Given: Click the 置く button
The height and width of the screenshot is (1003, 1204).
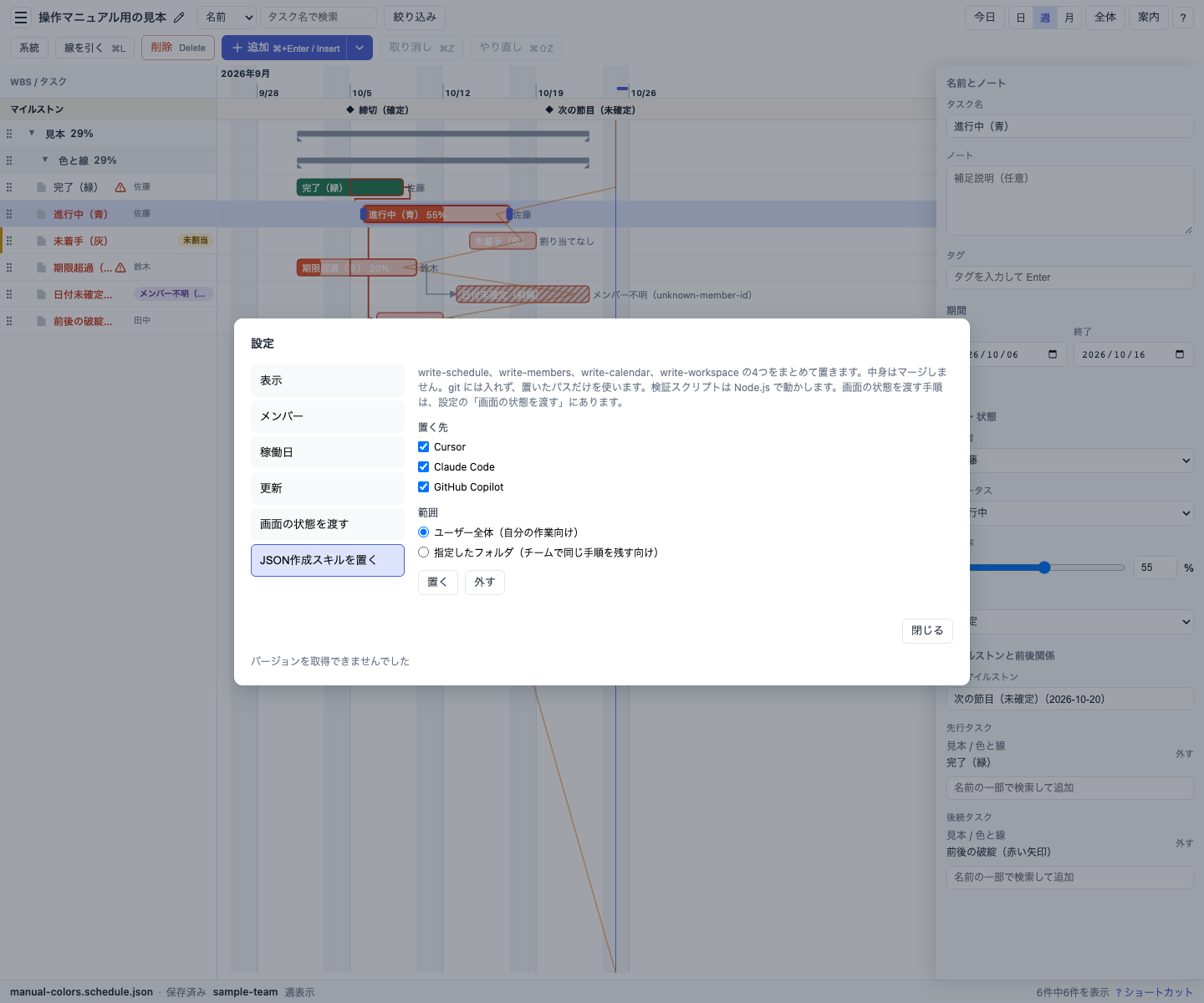Looking at the screenshot, I should point(438,582).
